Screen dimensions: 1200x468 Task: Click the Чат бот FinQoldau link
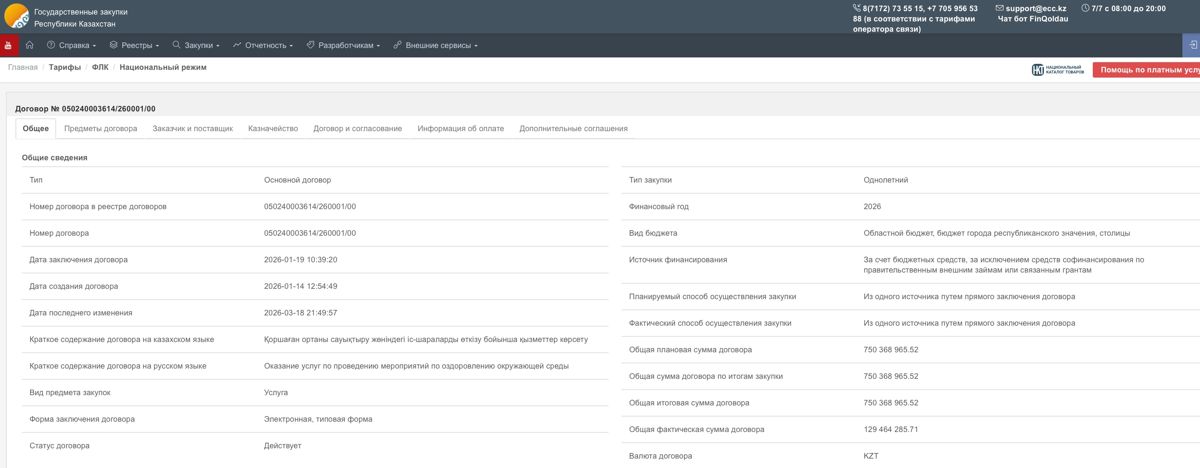click(1033, 19)
